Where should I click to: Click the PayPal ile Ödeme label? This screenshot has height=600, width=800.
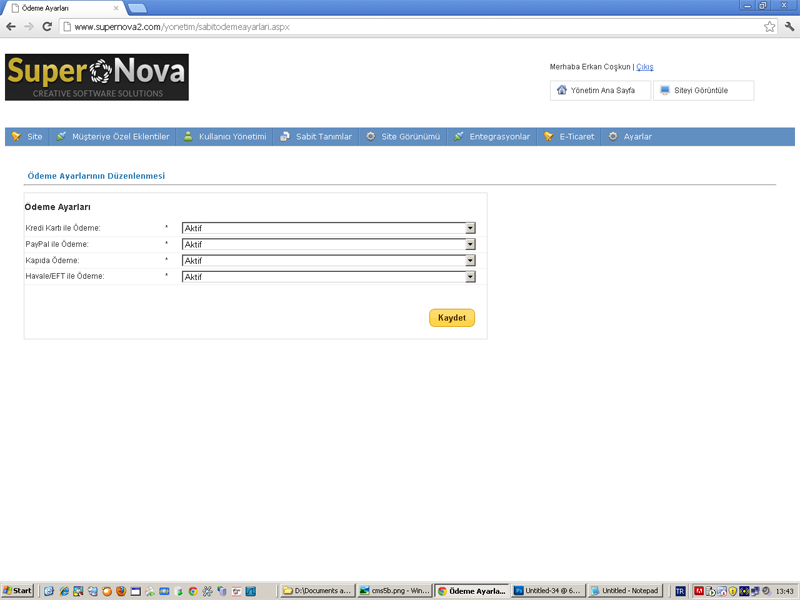tap(57, 244)
